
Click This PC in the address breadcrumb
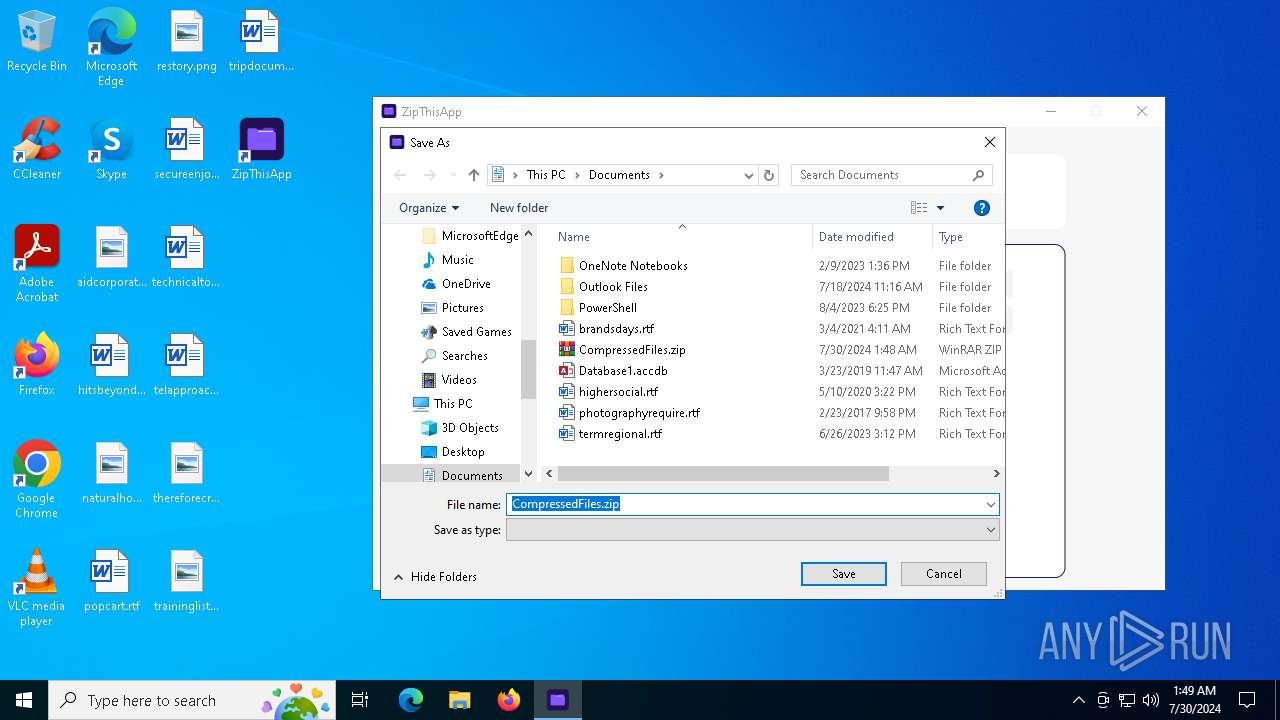click(x=546, y=175)
